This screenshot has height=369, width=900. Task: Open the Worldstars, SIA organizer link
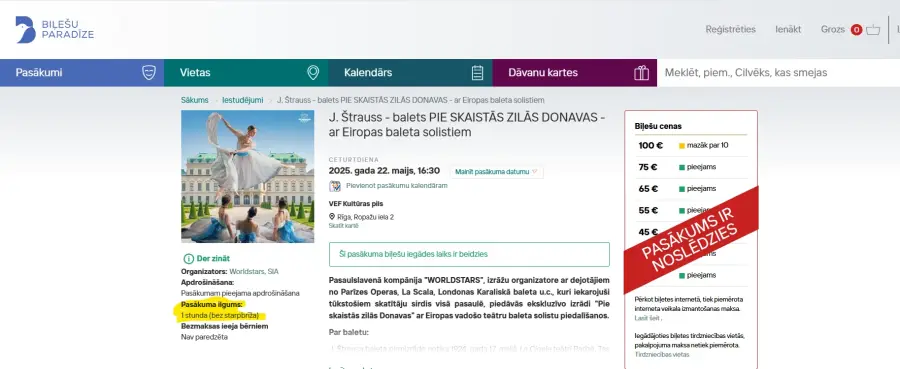click(254, 271)
